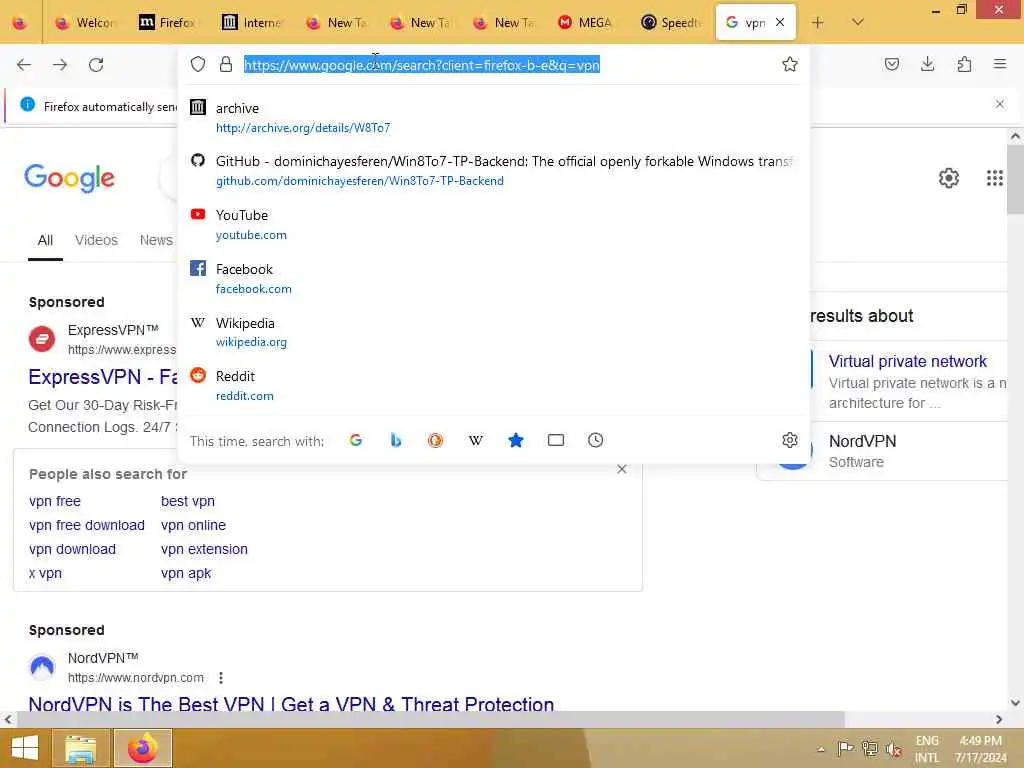The height and width of the screenshot is (768, 1024).
Task: Click the selected URL in address bar
Action: (x=422, y=65)
